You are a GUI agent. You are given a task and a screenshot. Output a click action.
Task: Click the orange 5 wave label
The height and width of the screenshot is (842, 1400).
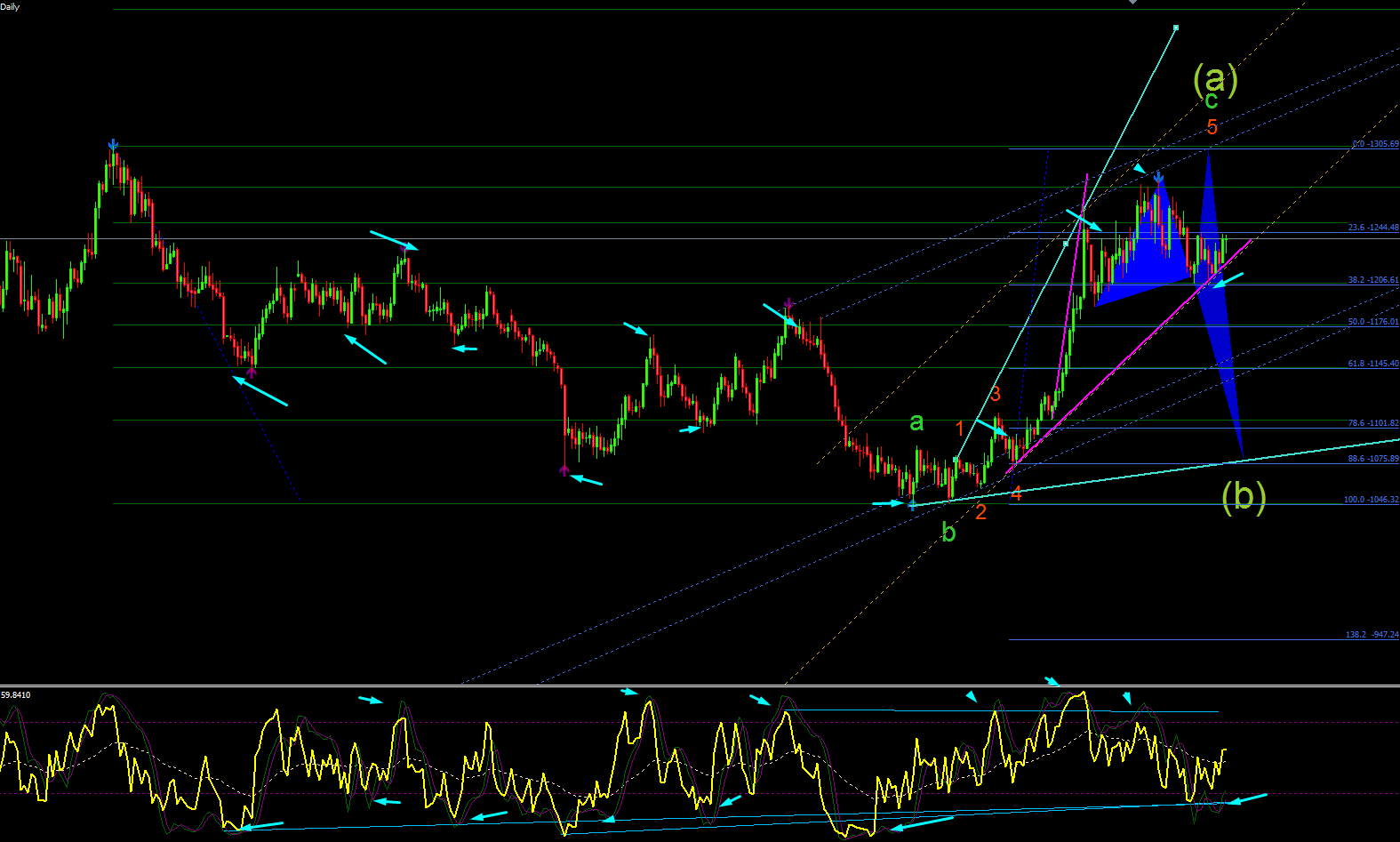coord(1212,127)
